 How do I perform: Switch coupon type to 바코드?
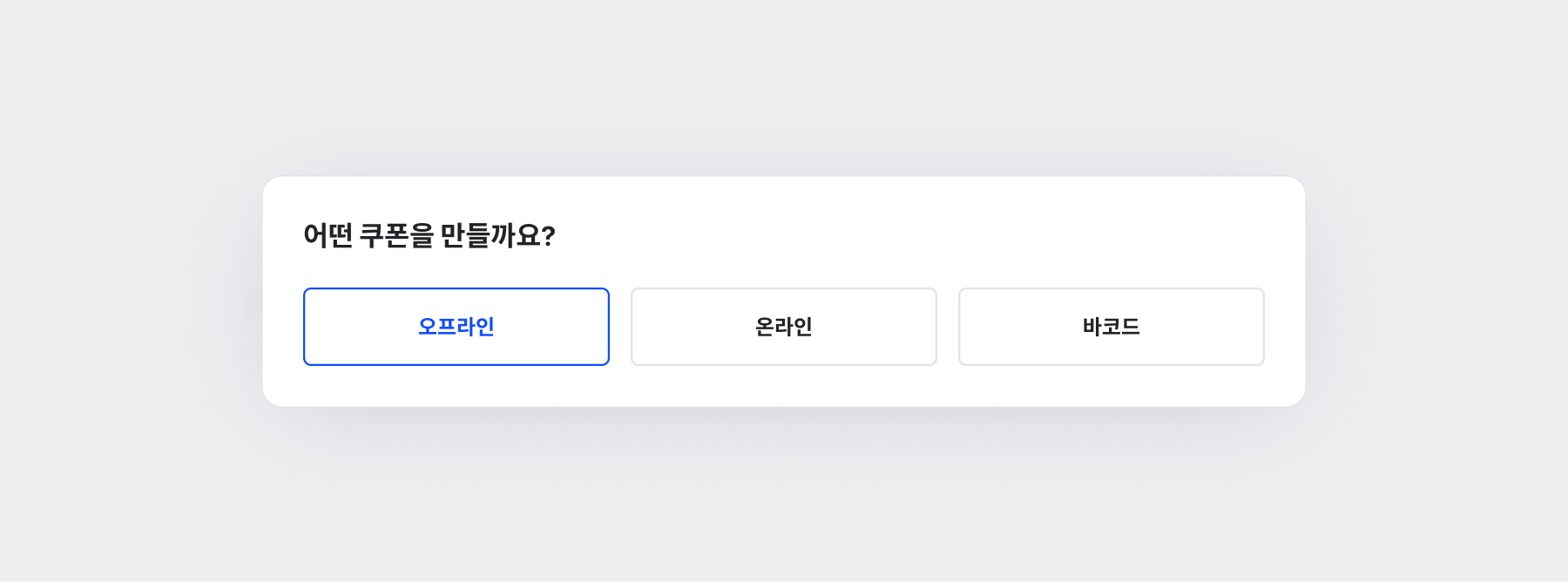1111,327
